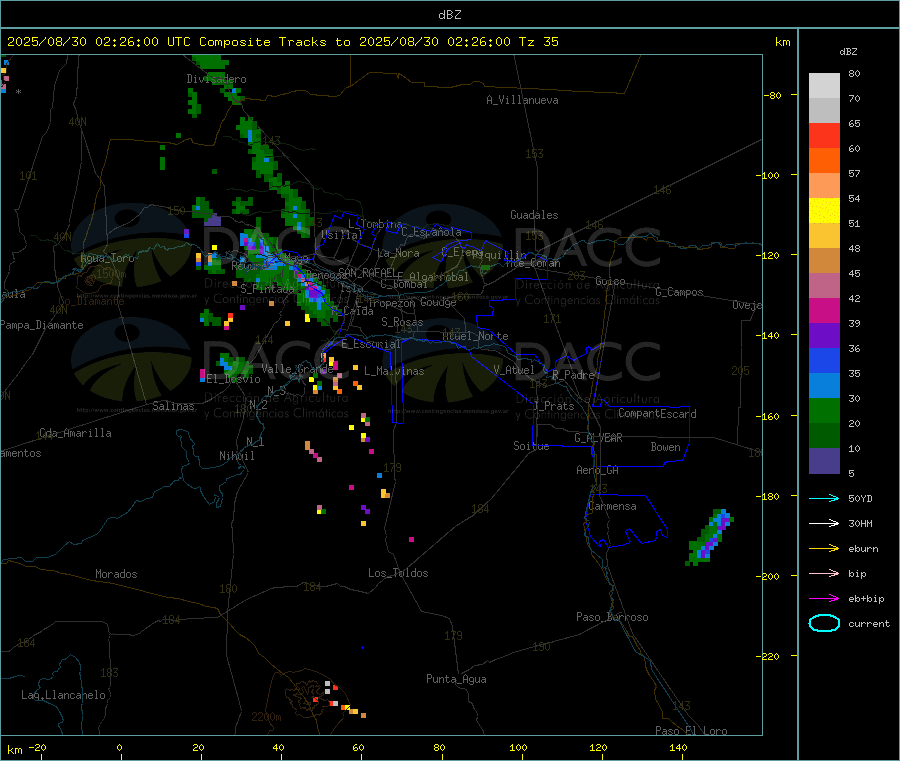Image resolution: width=900 pixels, height=761 pixels.
Task: Click the green 20 dBZ color swatch
Action: click(824, 410)
